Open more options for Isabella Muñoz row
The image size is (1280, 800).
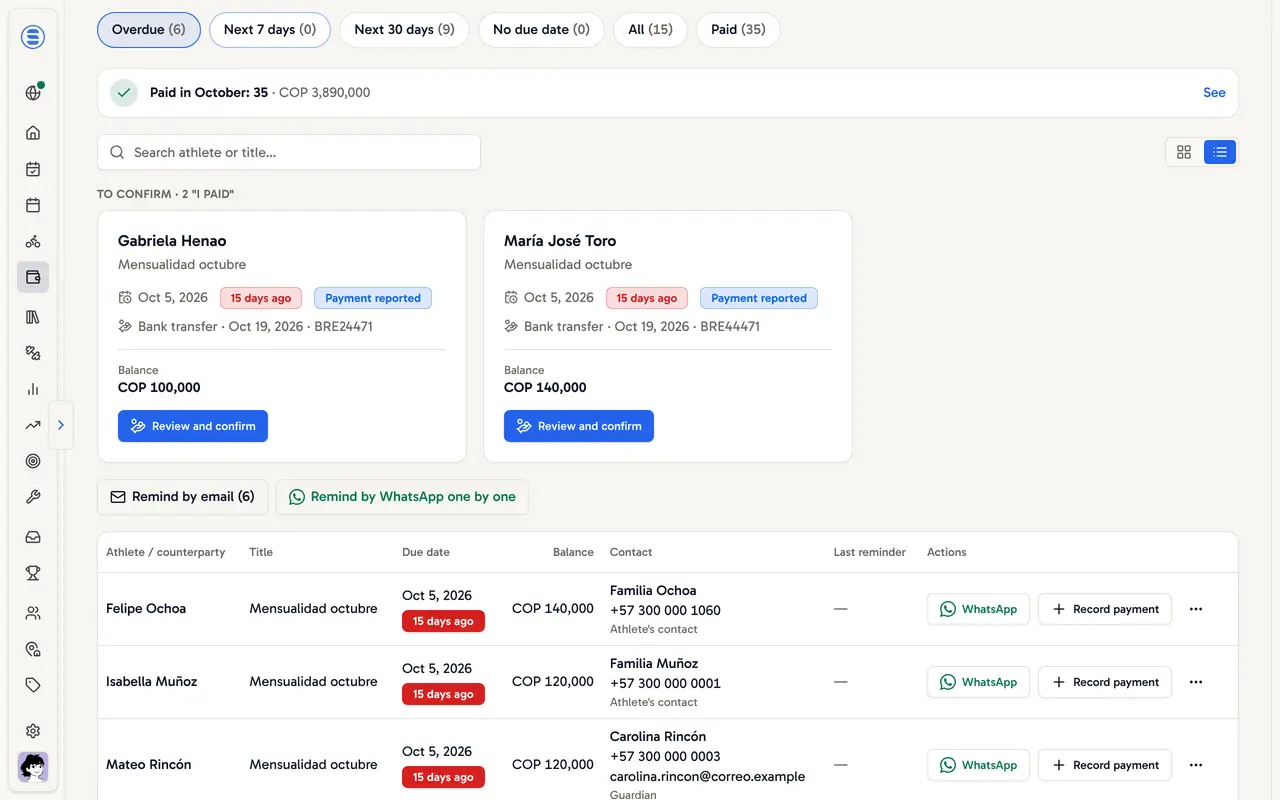tap(1195, 682)
